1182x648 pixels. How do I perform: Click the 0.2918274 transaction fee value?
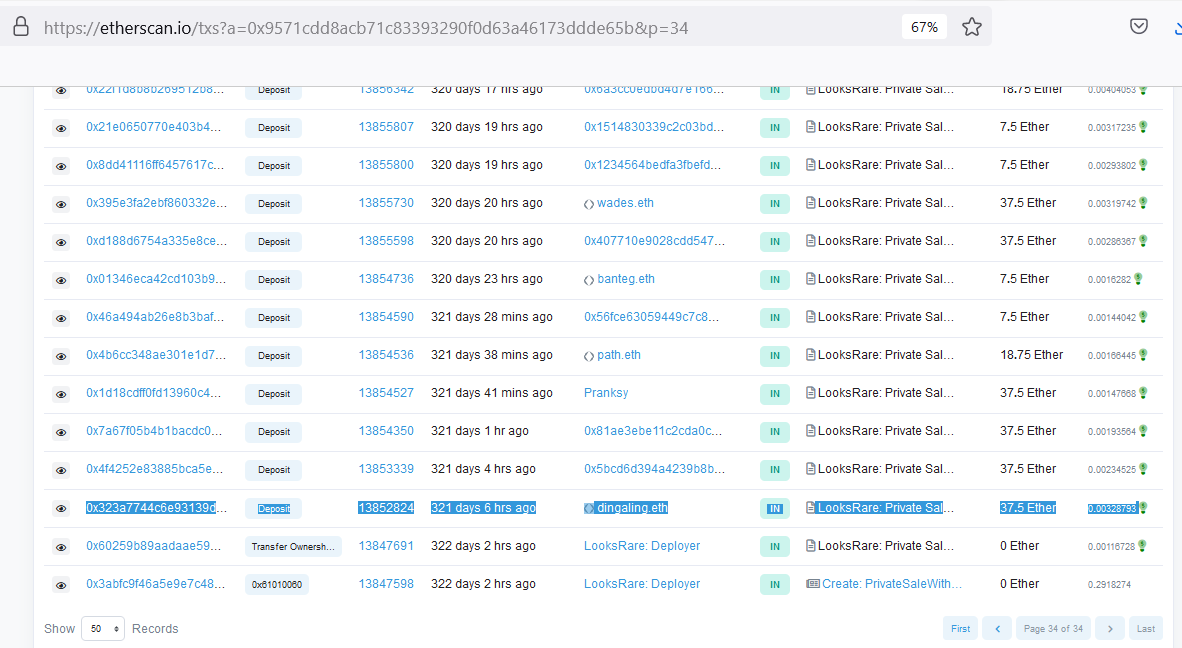[x=1109, y=585]
